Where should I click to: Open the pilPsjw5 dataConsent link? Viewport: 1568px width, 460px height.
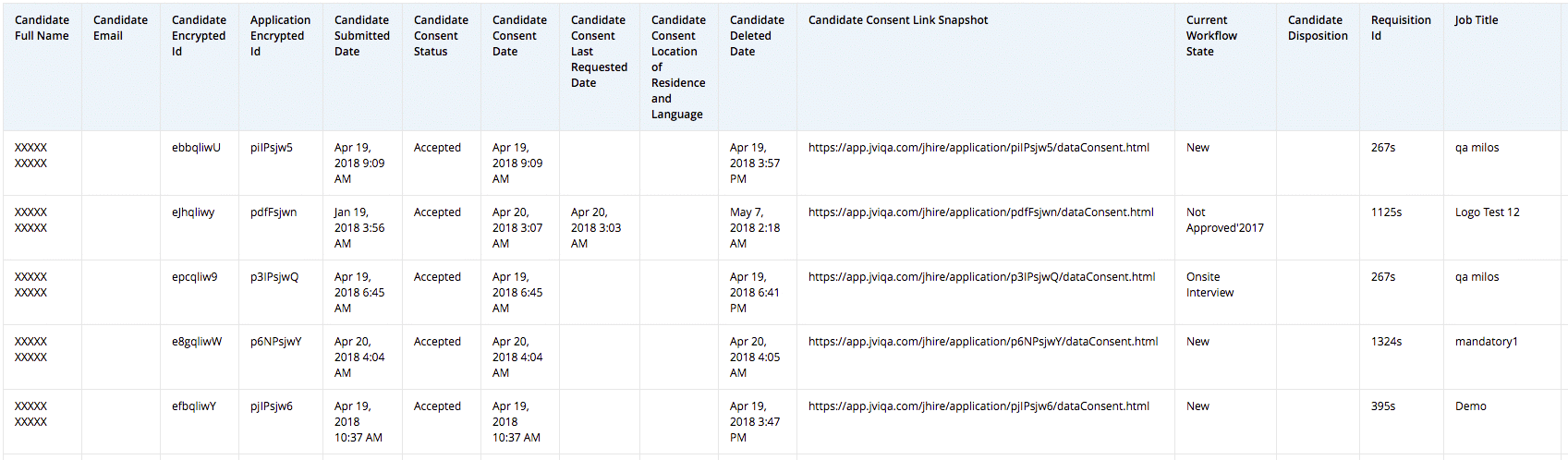[978, 148]
